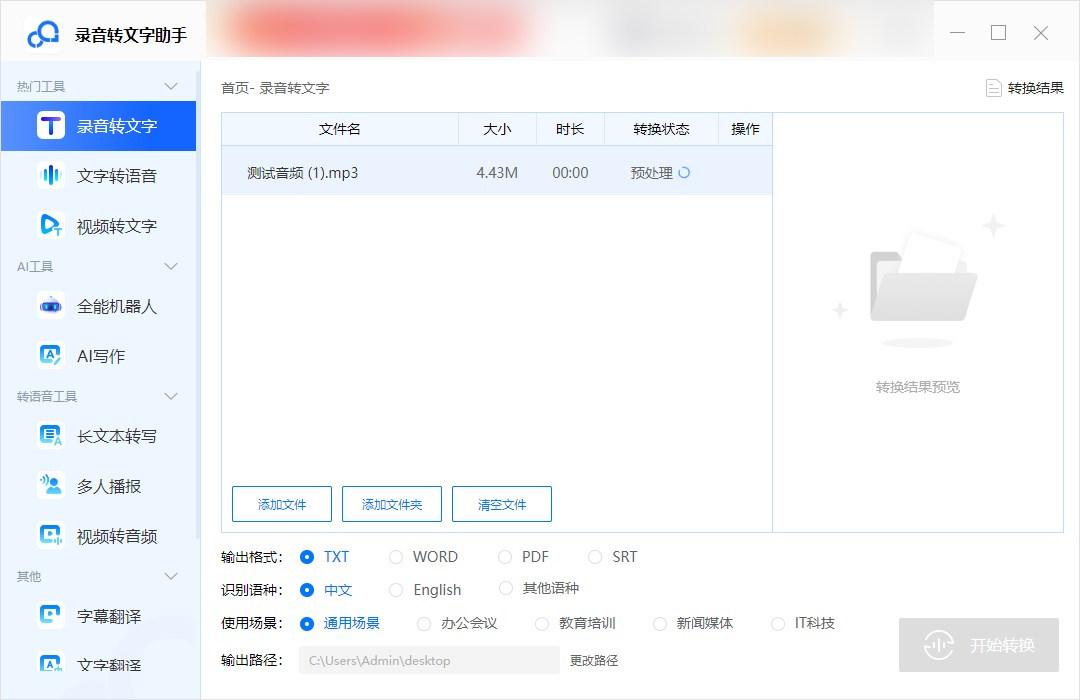Select 新闻媒体 usage scenario
Image resolution: width=1080 pixels, height=700 pixels.
[x=693, y=624]
